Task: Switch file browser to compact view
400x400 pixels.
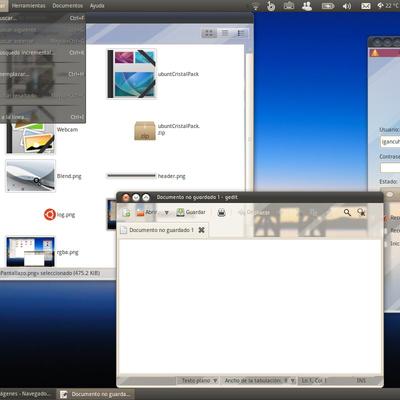Action: tap(241, 33)
